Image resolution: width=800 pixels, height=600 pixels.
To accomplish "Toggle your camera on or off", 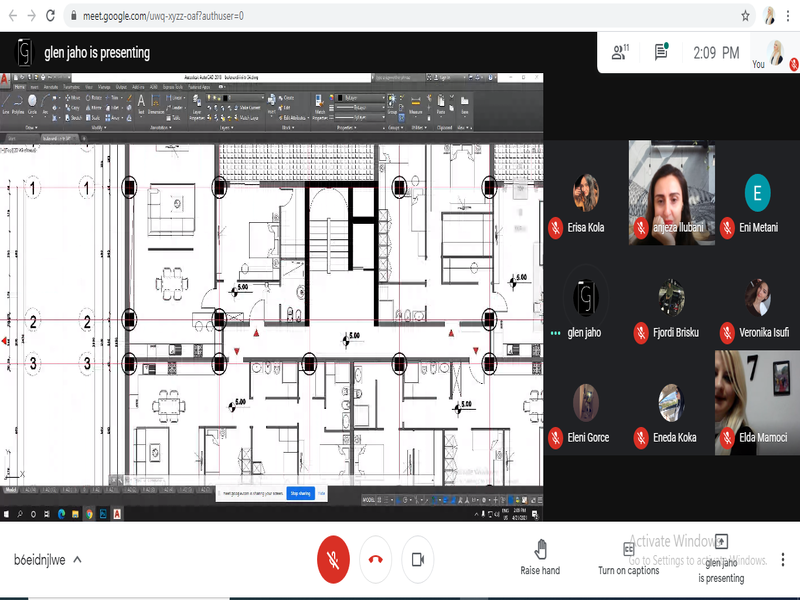I will coord(418,559).
